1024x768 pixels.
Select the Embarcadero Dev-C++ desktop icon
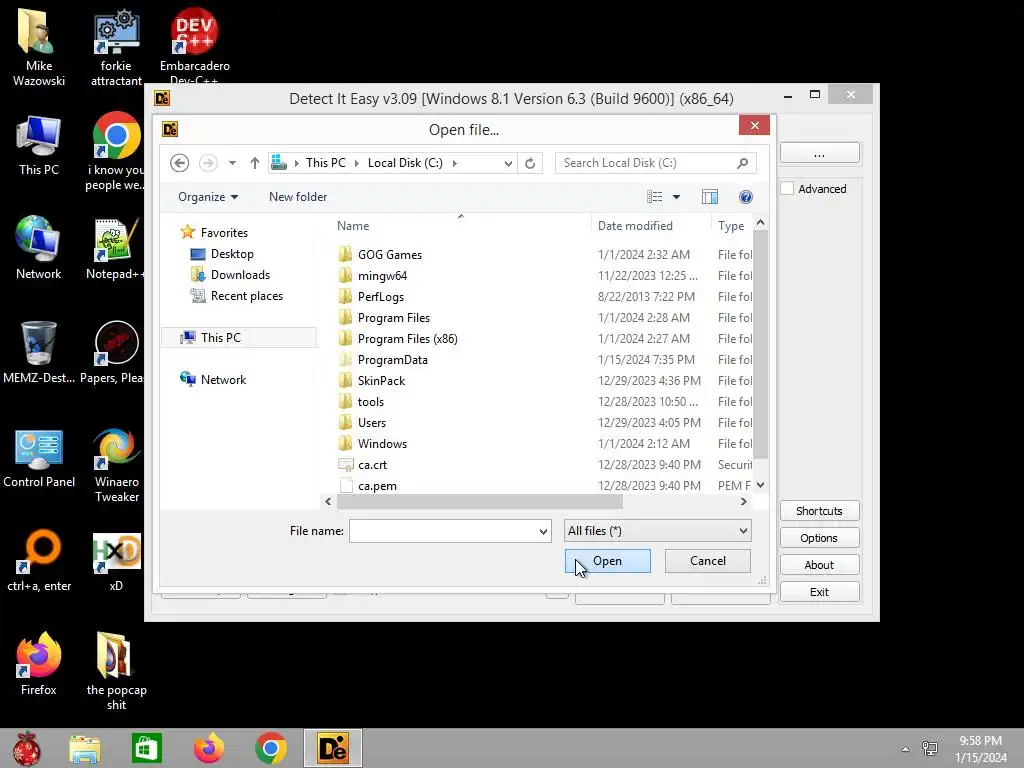pyautogui.click(x=194, y=46)
